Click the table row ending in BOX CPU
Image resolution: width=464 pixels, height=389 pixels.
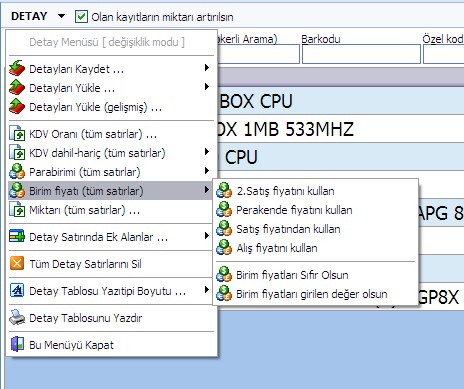coord(341,101)
